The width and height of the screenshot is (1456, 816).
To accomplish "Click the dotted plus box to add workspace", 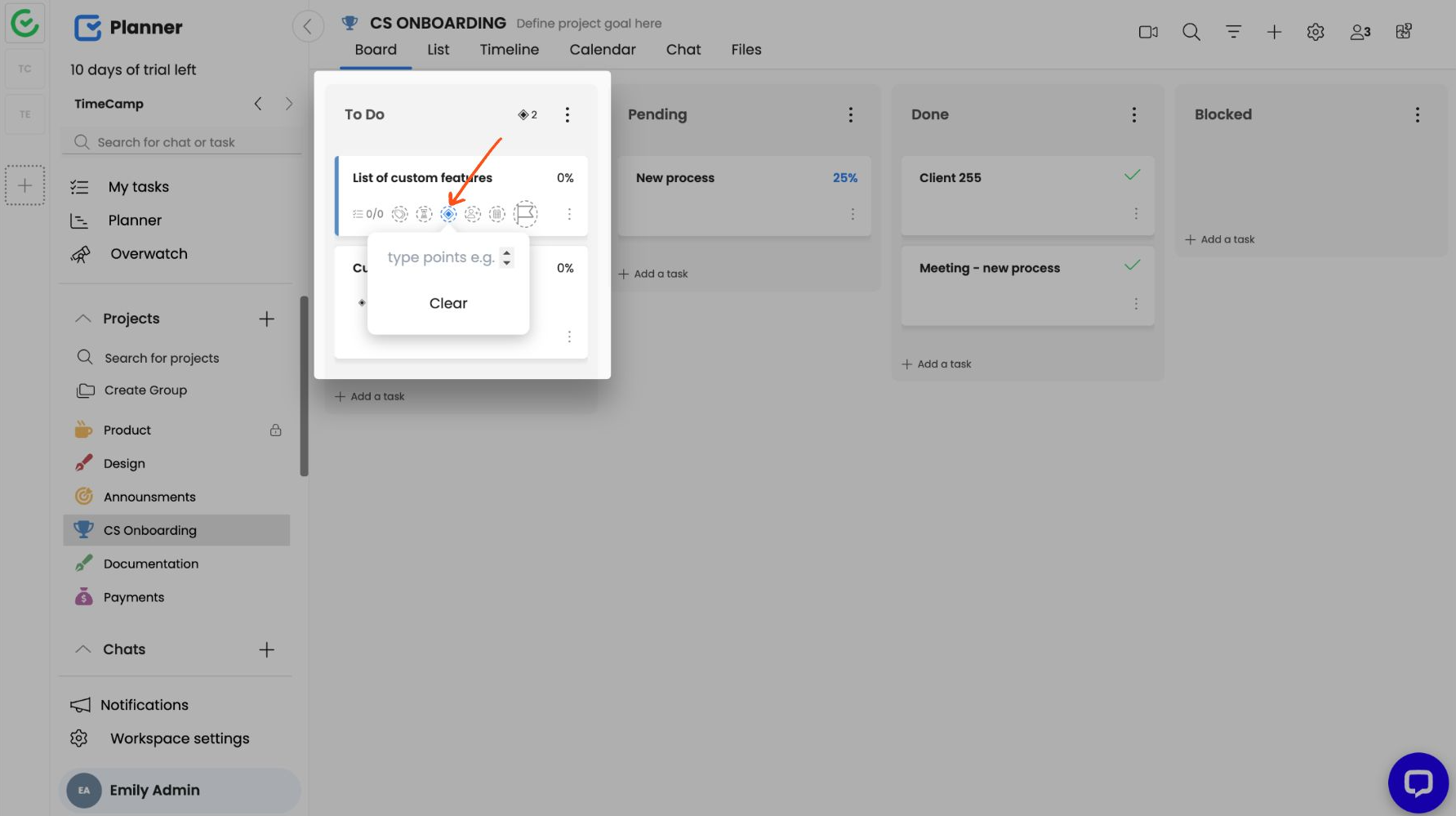I will click(25, 185).
